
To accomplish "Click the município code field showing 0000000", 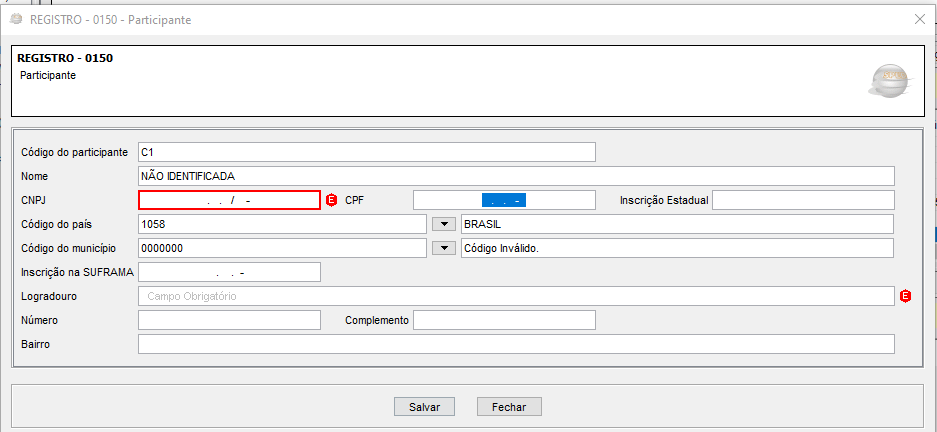I will point(282,248).
